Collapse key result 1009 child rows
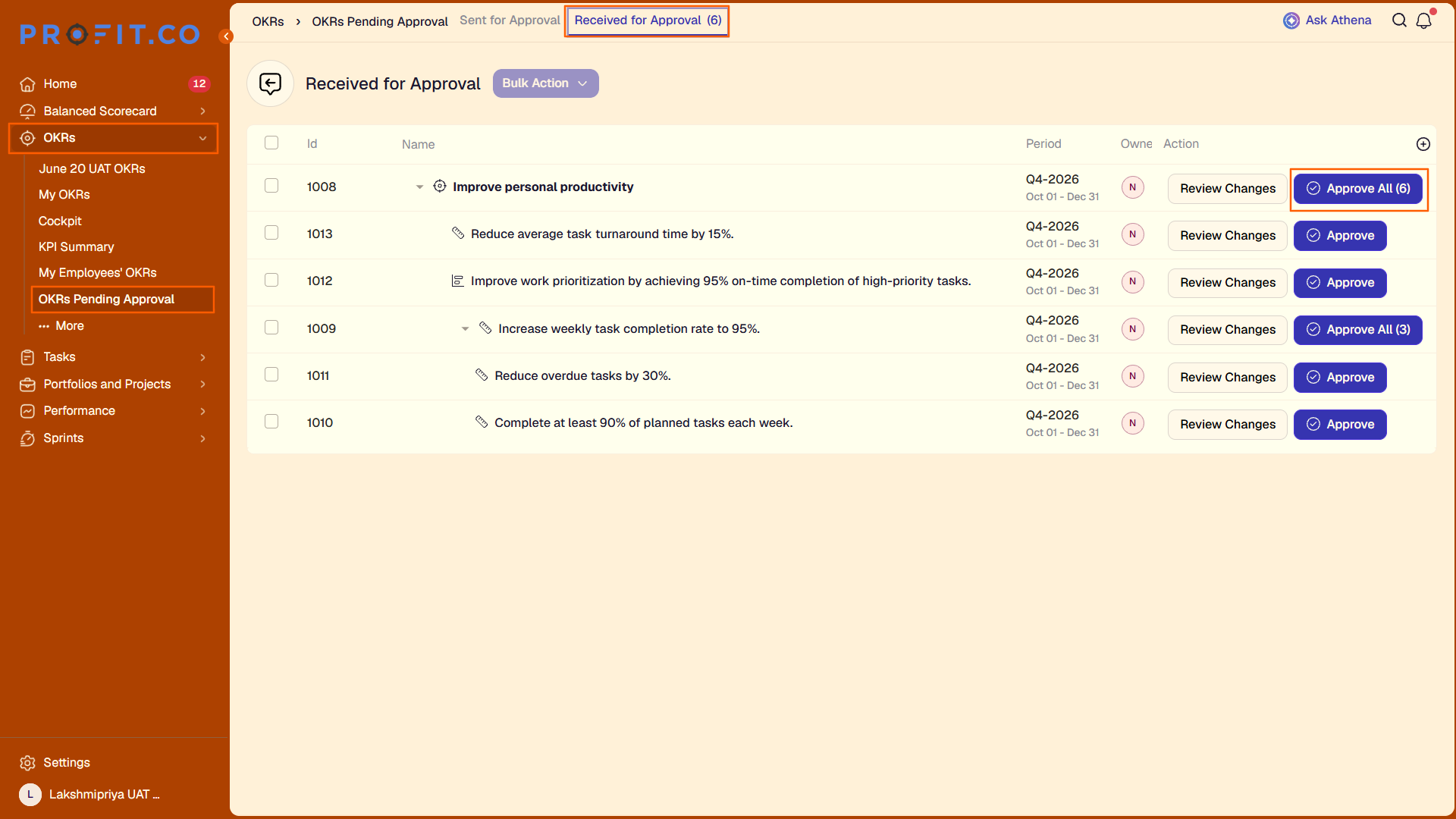1456x819 pixels. [x=465, y=329]
